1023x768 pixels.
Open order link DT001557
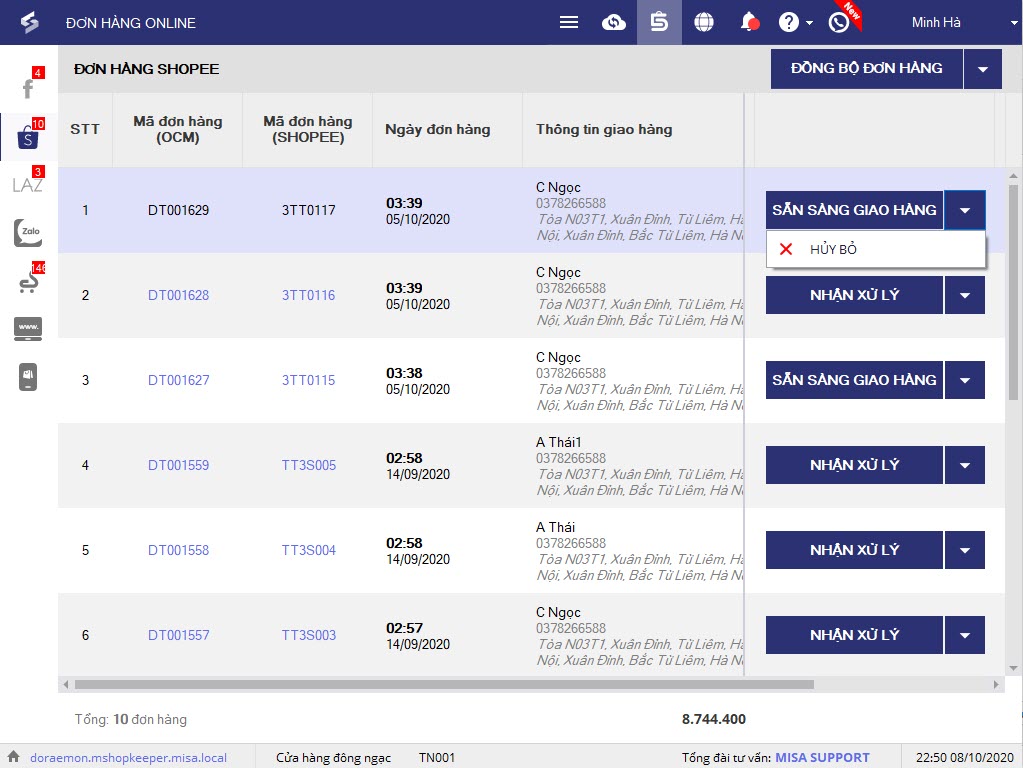click(178, 635)
